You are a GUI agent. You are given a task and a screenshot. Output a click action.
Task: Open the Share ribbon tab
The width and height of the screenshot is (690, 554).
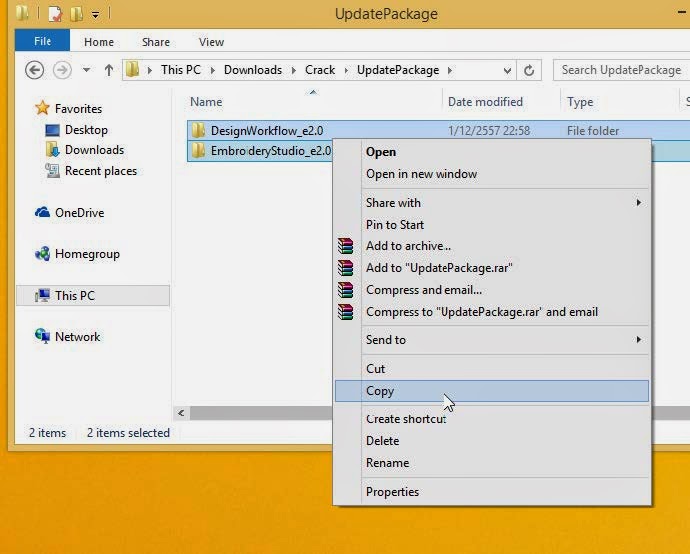[156, 42]
